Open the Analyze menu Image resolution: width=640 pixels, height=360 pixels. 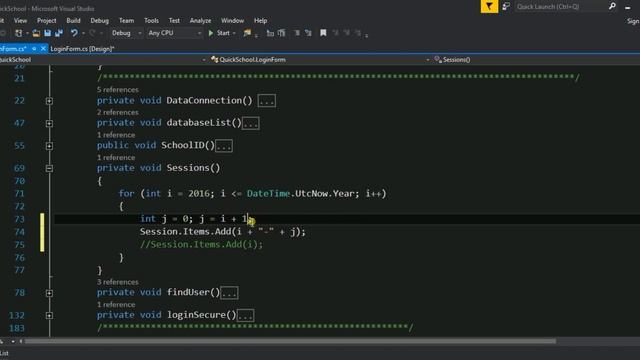(200, 20)
